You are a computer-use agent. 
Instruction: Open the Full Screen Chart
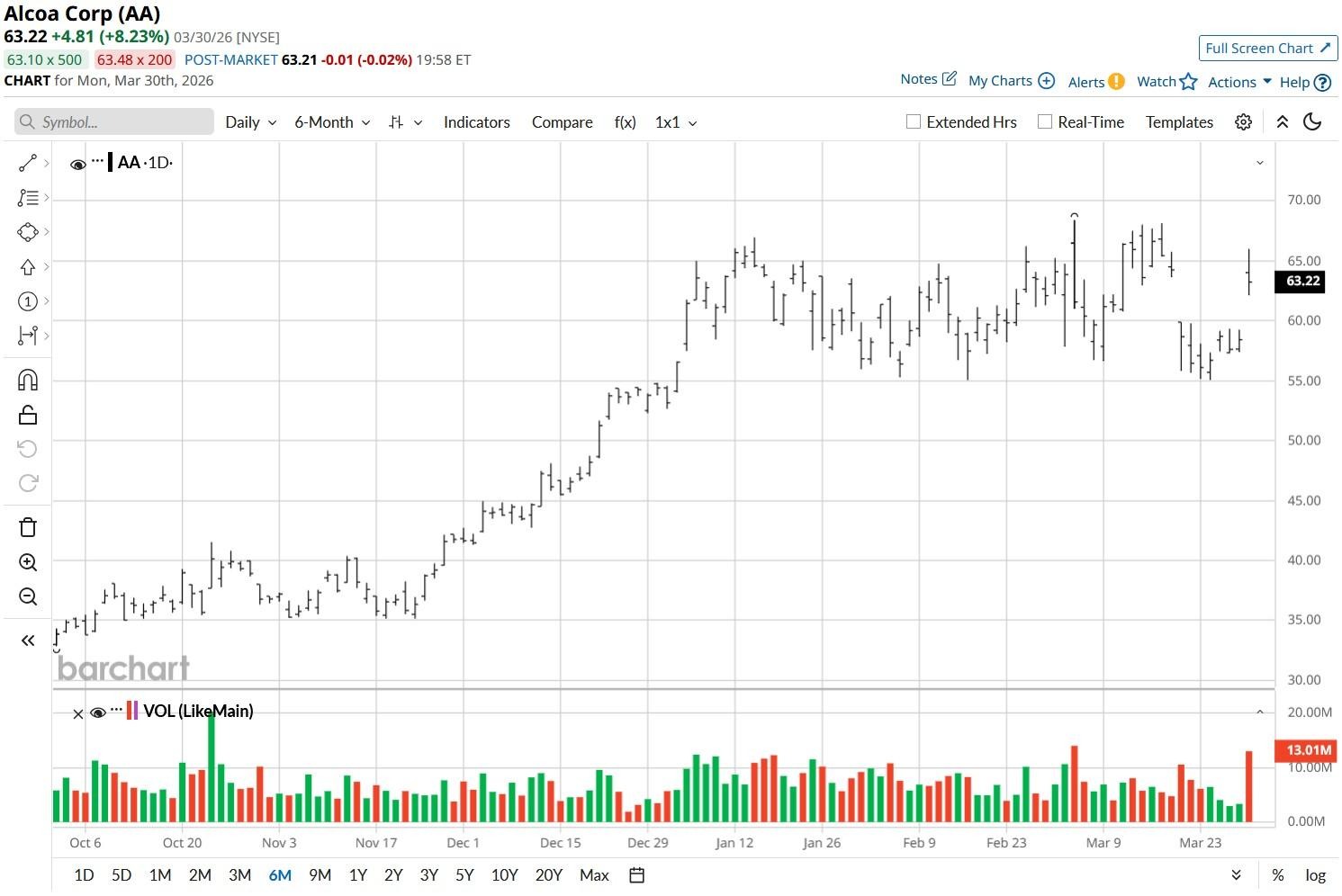(x=1268, y=49)
